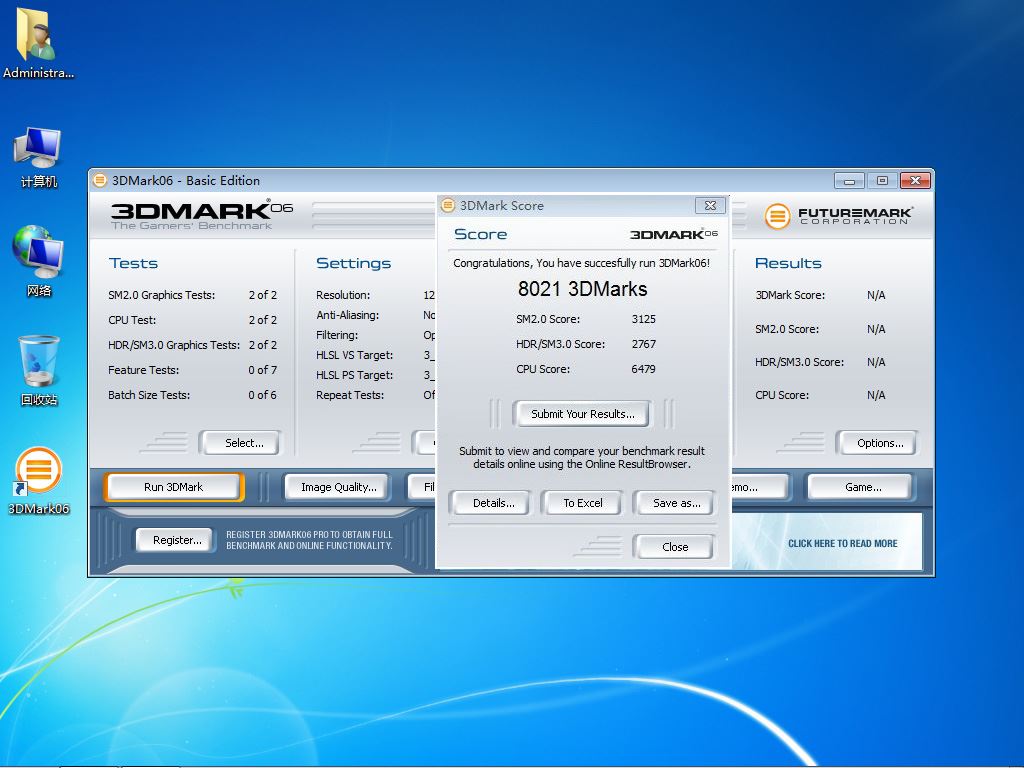The height and width of the screenshot is (768, 1024).
Task: Click the 3DMark06 Basic Edition title bar icon
Action: 99,180
